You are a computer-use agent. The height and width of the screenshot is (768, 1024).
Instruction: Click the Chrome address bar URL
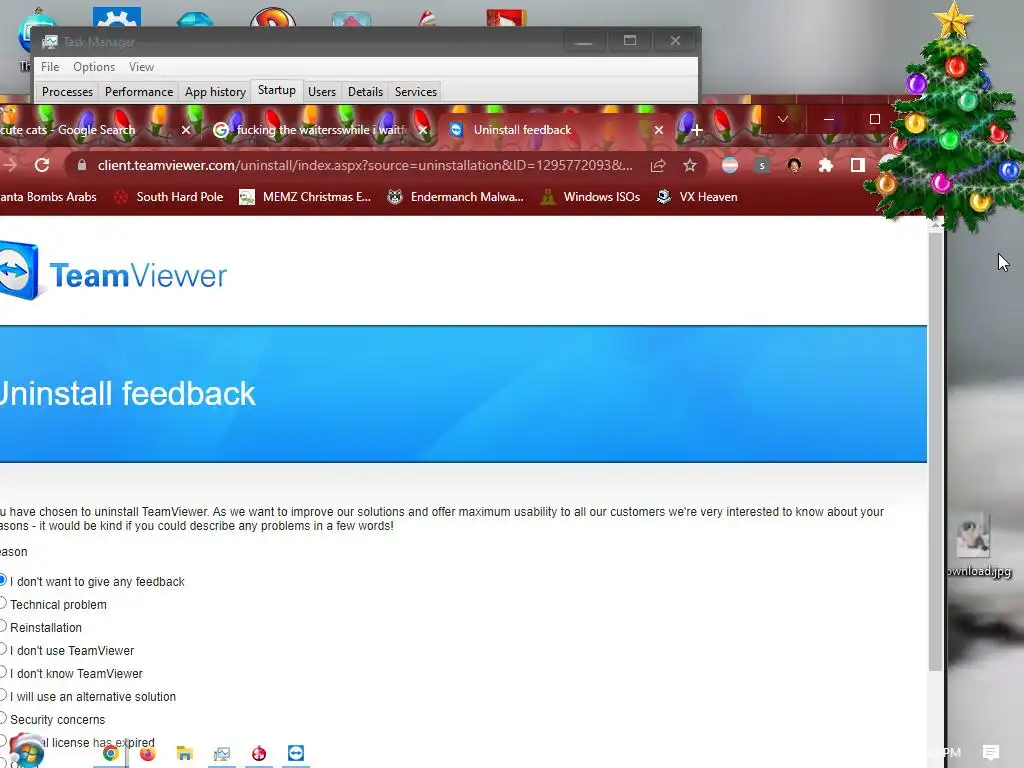364,165
